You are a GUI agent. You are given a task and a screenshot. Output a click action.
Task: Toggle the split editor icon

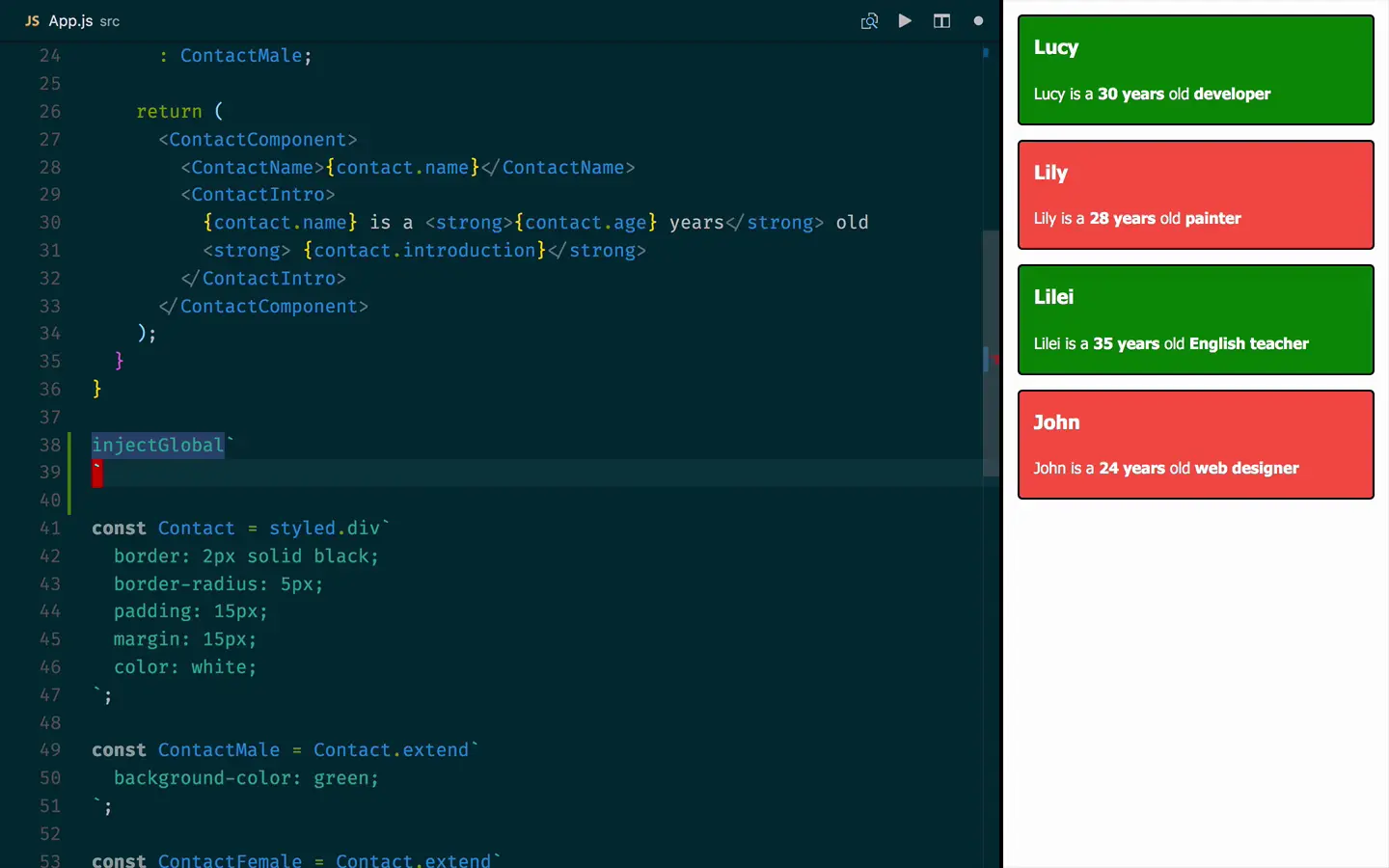[x=941, y=21]
